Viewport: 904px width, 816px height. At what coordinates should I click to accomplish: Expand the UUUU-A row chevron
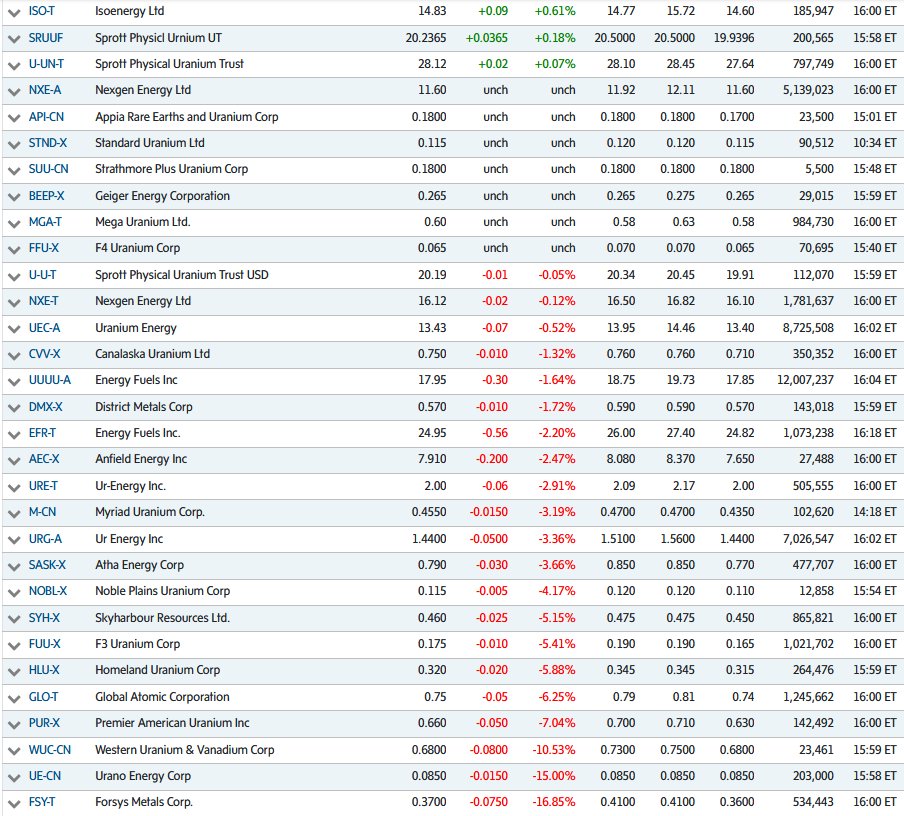[x=14, y=381]
